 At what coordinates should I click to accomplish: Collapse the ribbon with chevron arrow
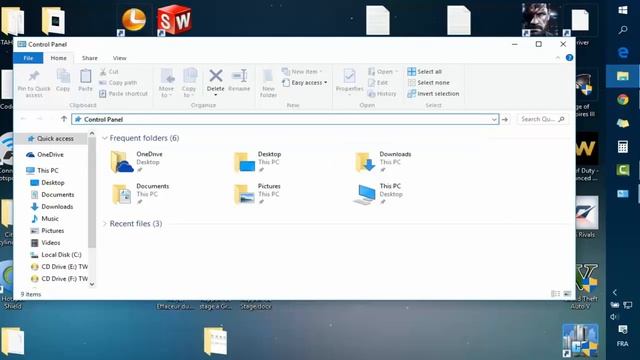(x=558, y=58)
